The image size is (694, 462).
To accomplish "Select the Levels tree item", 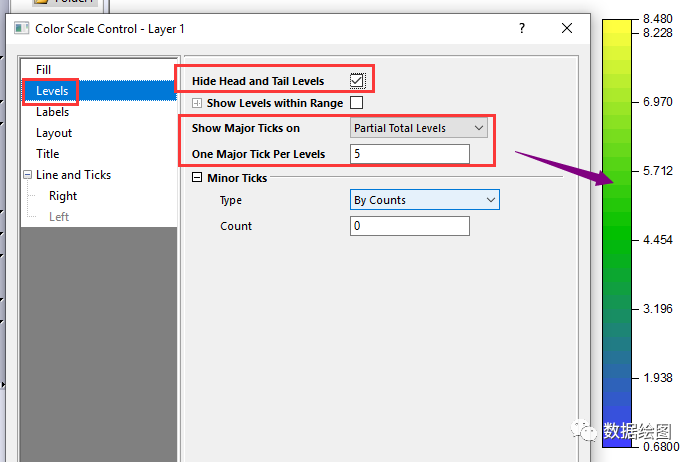I will [52, 91].
